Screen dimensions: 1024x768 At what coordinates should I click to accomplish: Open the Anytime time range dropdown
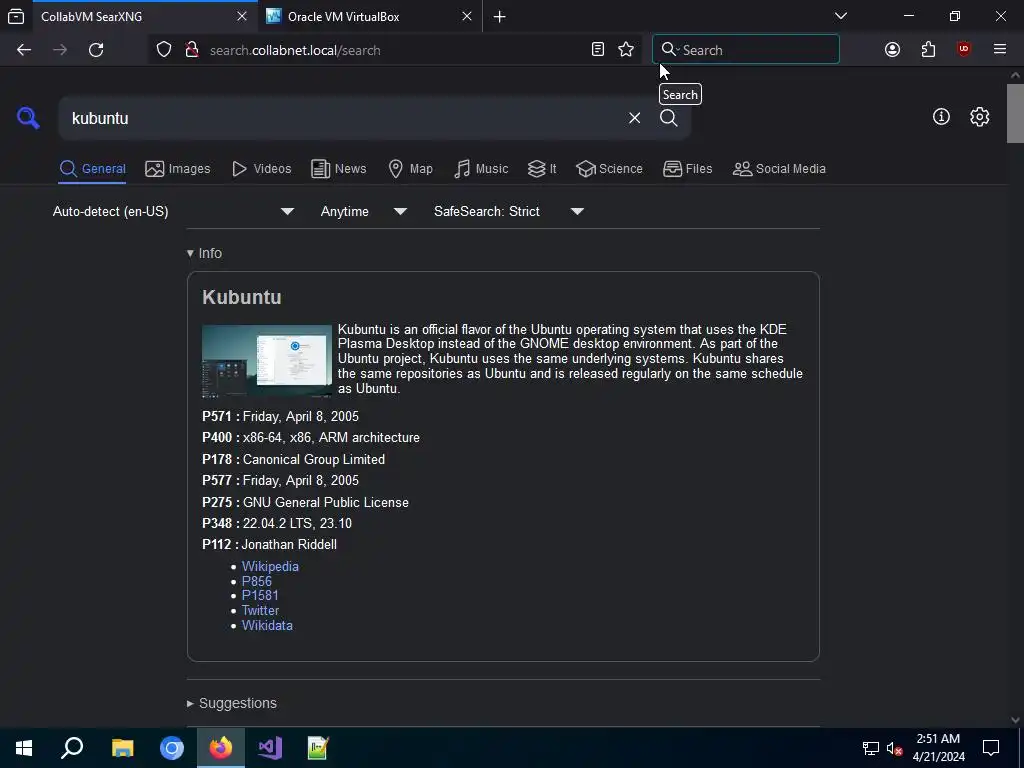(364, 212)
